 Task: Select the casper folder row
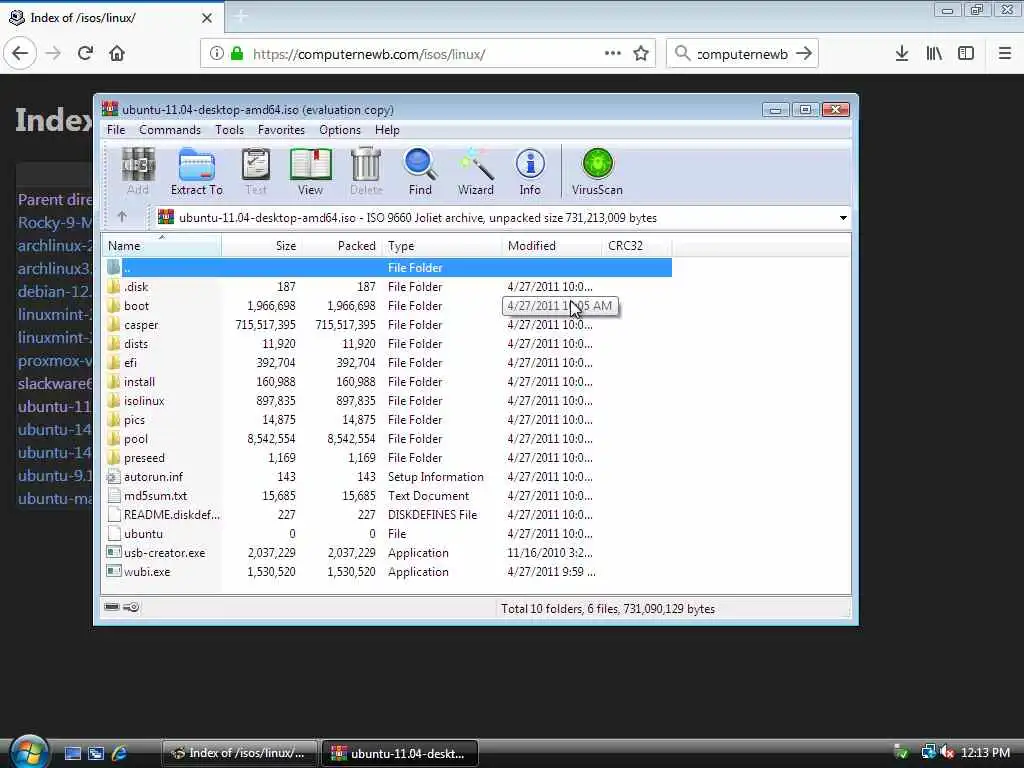click(x=387, y=325)
